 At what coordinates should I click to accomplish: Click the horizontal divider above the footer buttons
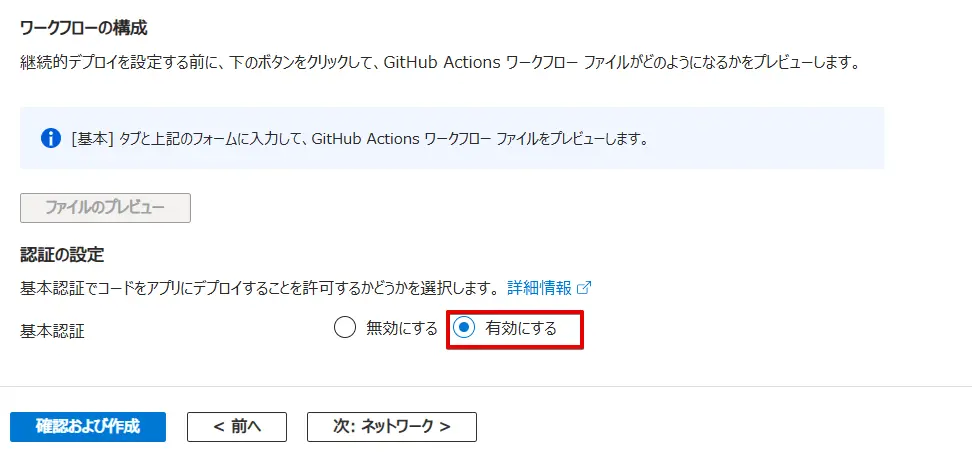[x=486, y=386]
